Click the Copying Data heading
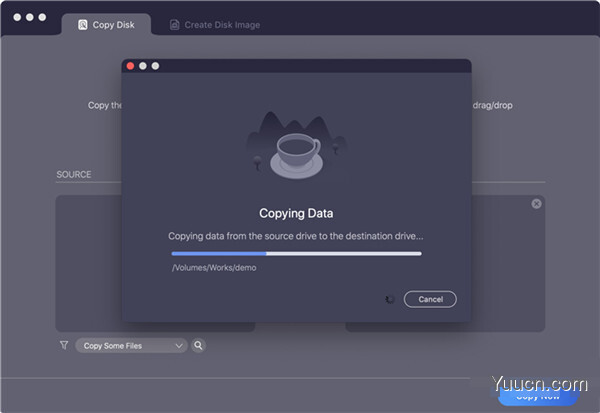Image resolution: width=600 pixels, height=413 pixels. coord(296,213)
